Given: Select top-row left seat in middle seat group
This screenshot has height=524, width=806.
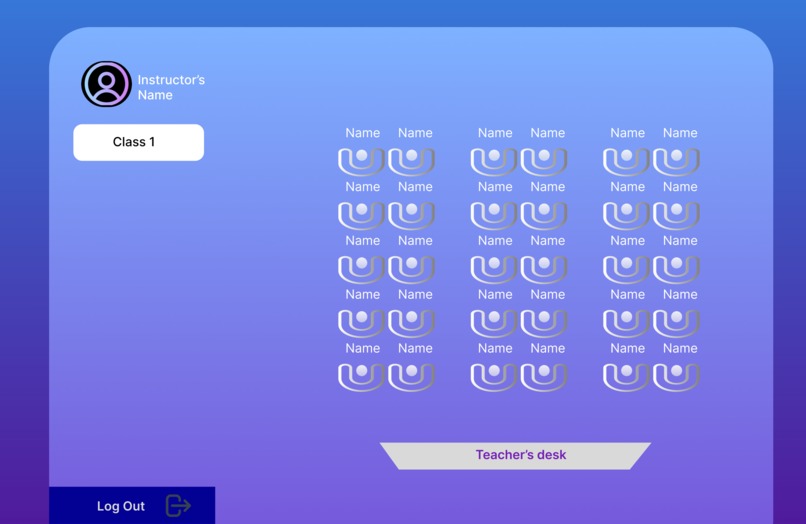Looking at the screenshot, I should [x=493, y=161].
